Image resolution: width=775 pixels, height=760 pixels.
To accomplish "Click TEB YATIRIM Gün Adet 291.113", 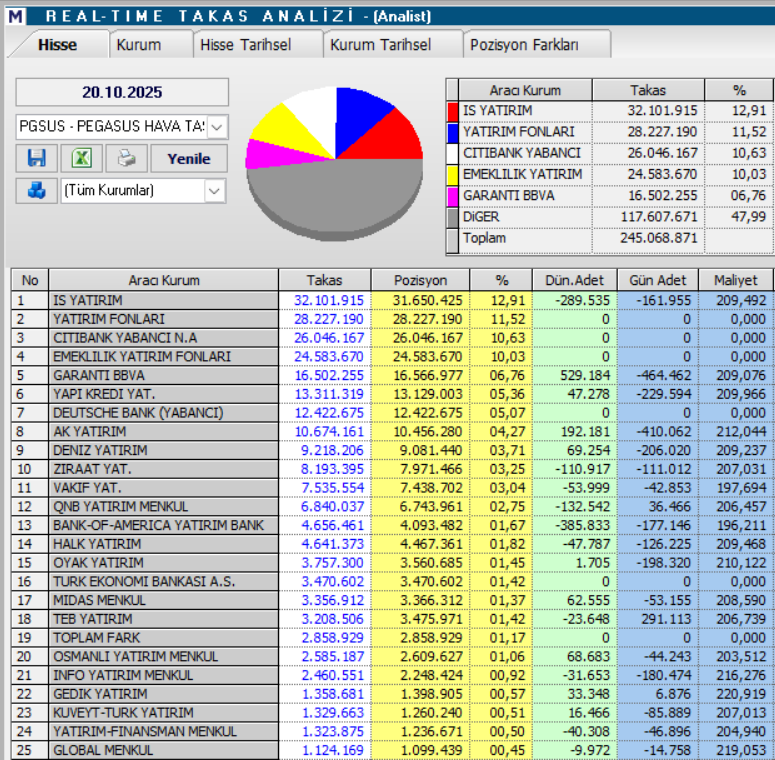I will [x=666, y=619].
